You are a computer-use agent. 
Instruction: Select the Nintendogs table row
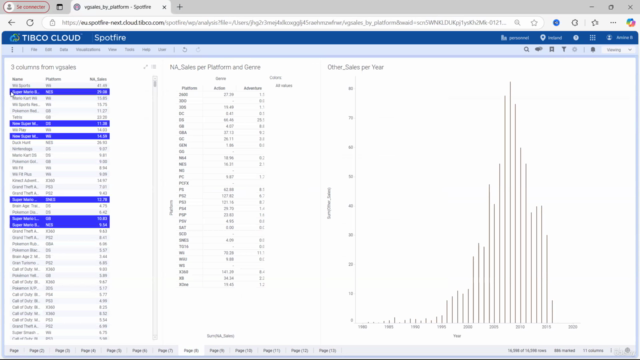click(60, 149)
